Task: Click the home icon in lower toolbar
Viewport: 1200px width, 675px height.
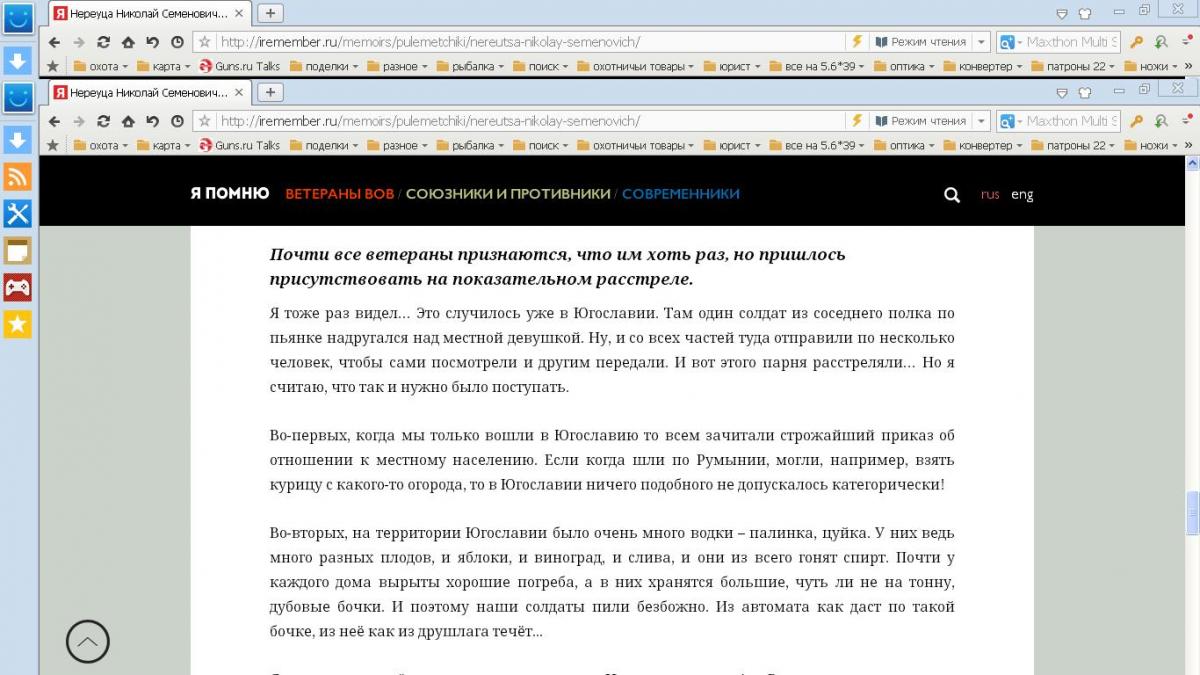Action: [128, 121]
